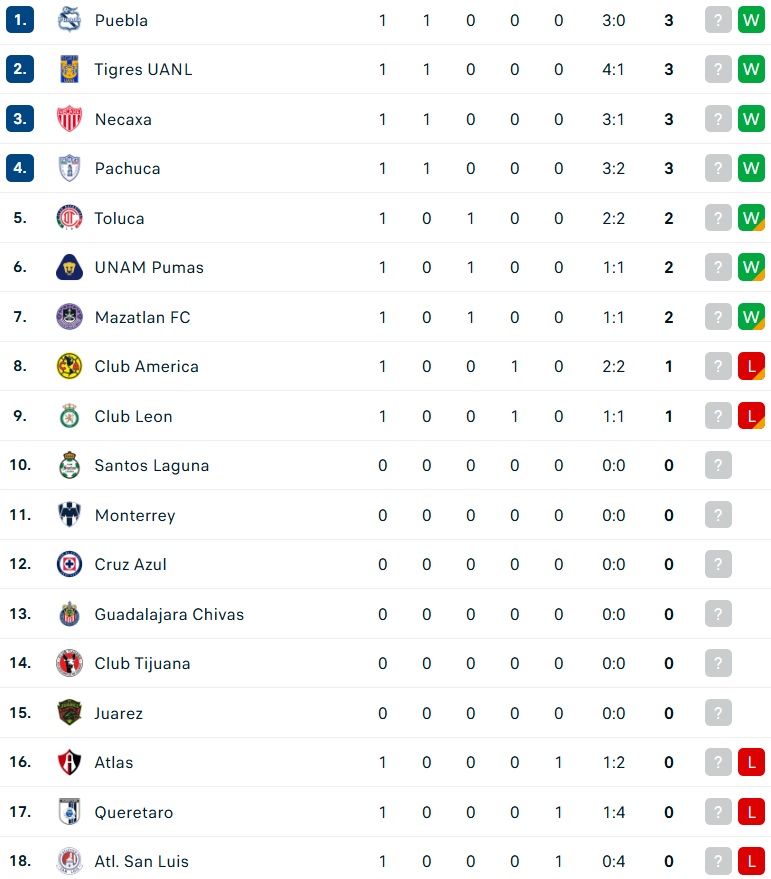Image resolution: width=771 pixels, height=879 pixels.
Task: Click the UNAM Pumas logo
Action: click(x=70, y=267)
